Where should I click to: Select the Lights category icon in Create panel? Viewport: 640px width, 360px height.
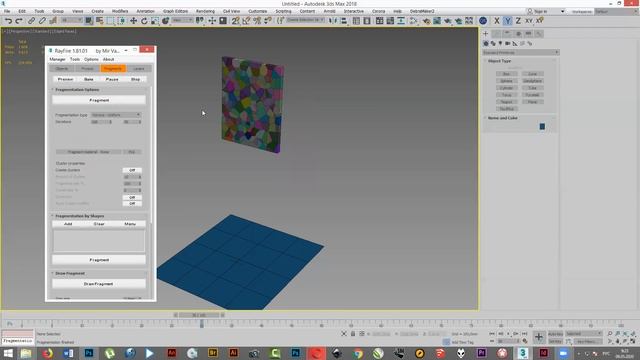coord(500,43)
